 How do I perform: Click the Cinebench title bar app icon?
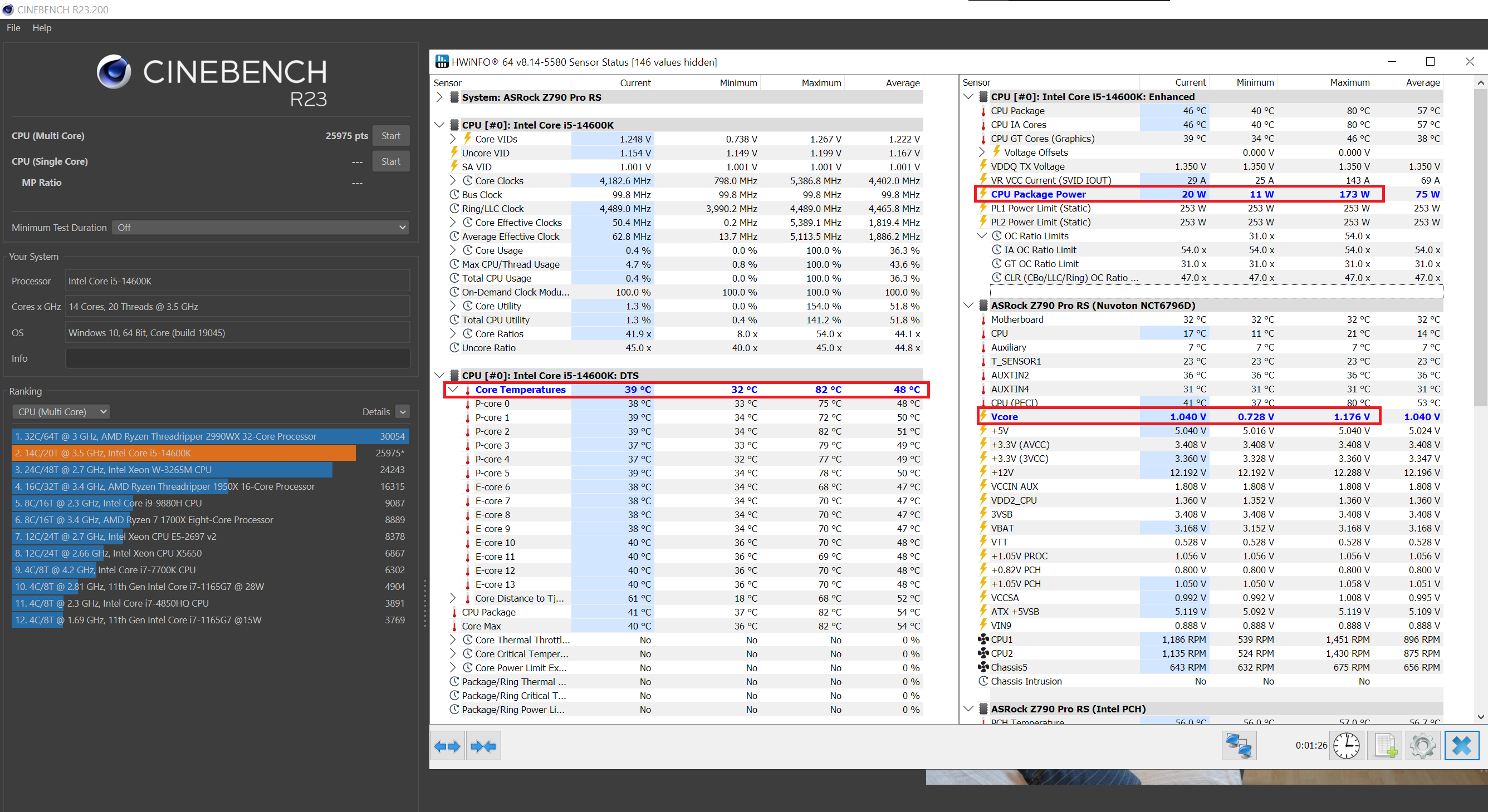(7, 9)
